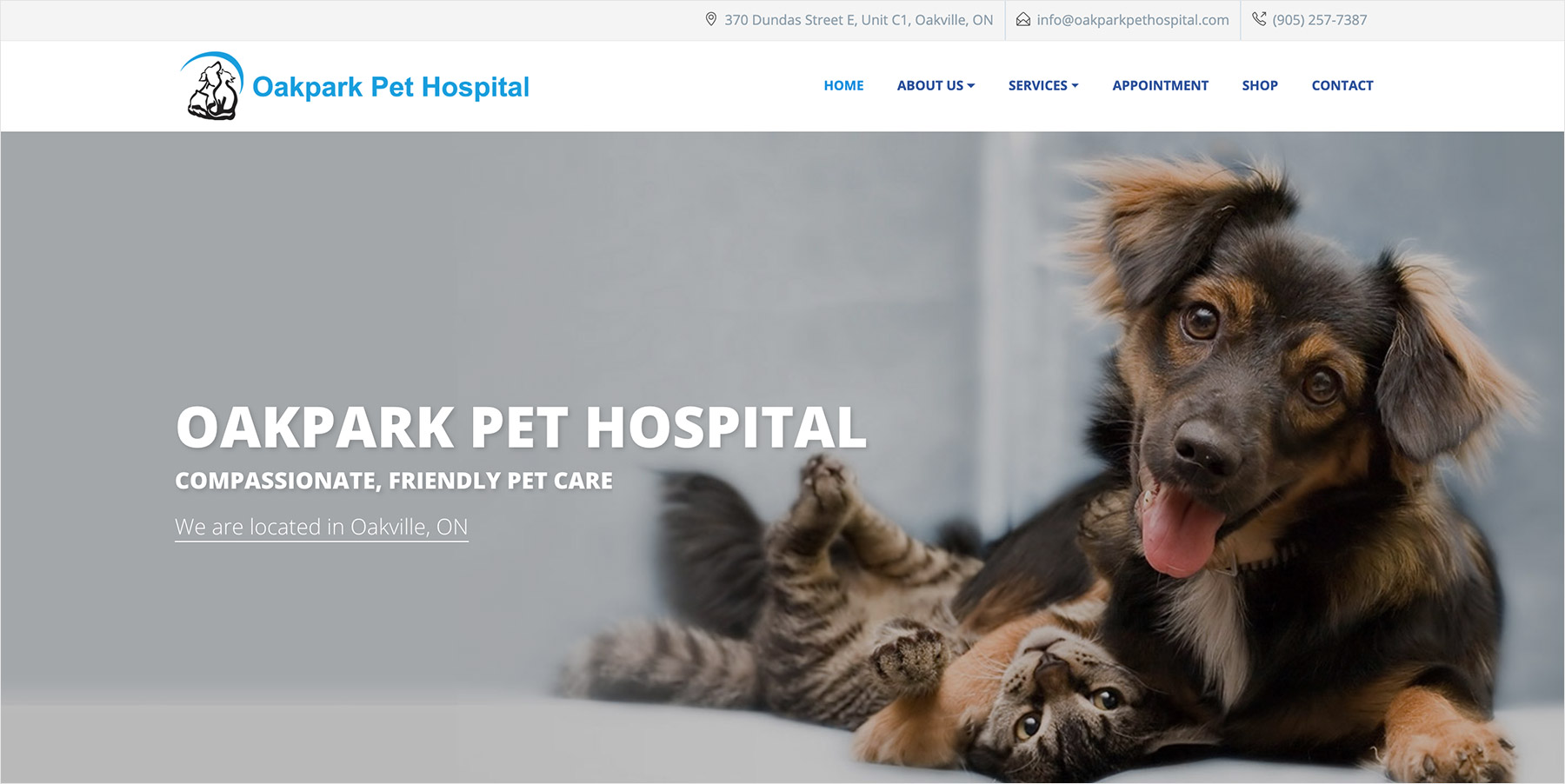
Task: Expand the About Us dropdown arrow
Action: tap(971, 85)
